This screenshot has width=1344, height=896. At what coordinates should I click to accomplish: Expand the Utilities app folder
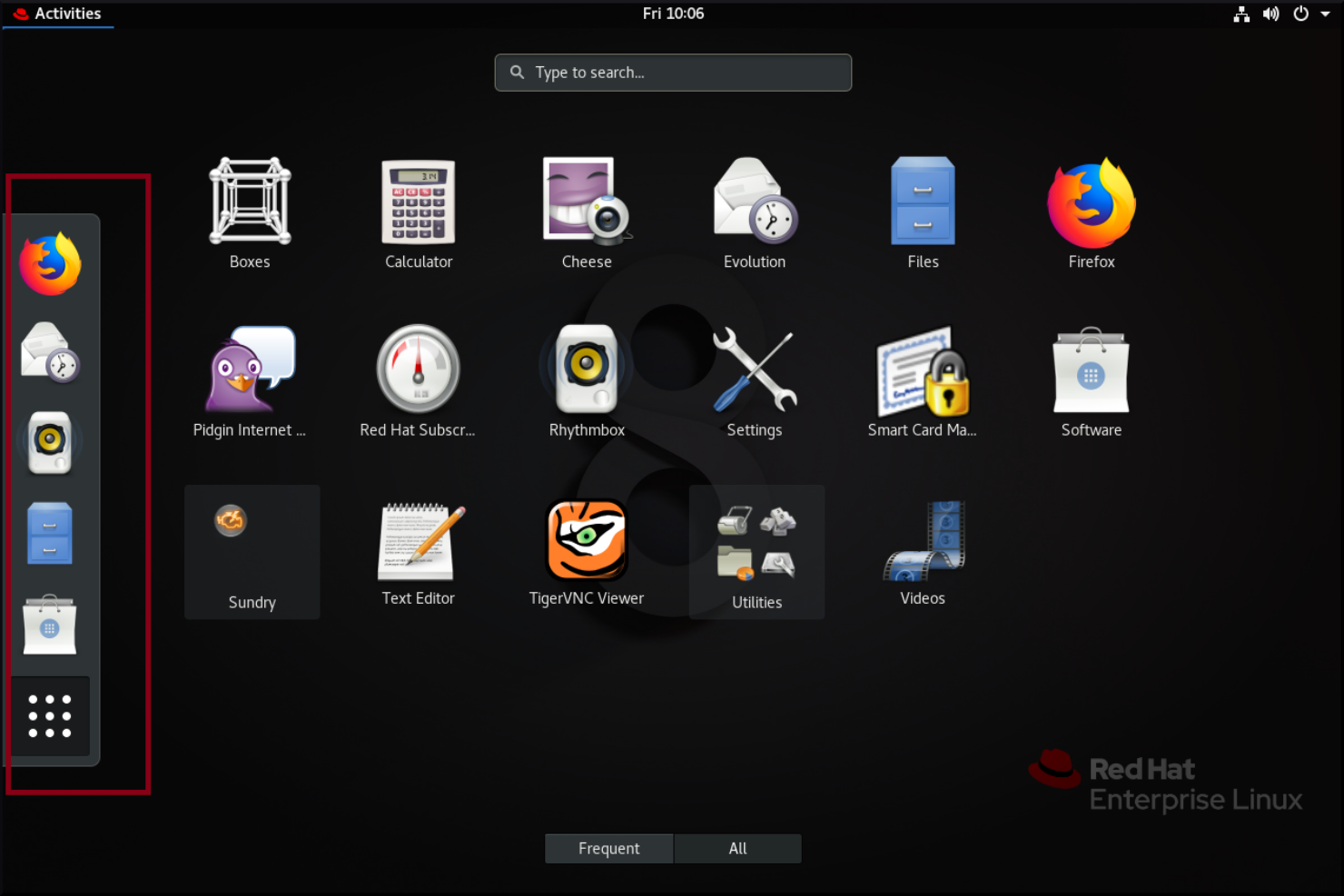(756, 552)
